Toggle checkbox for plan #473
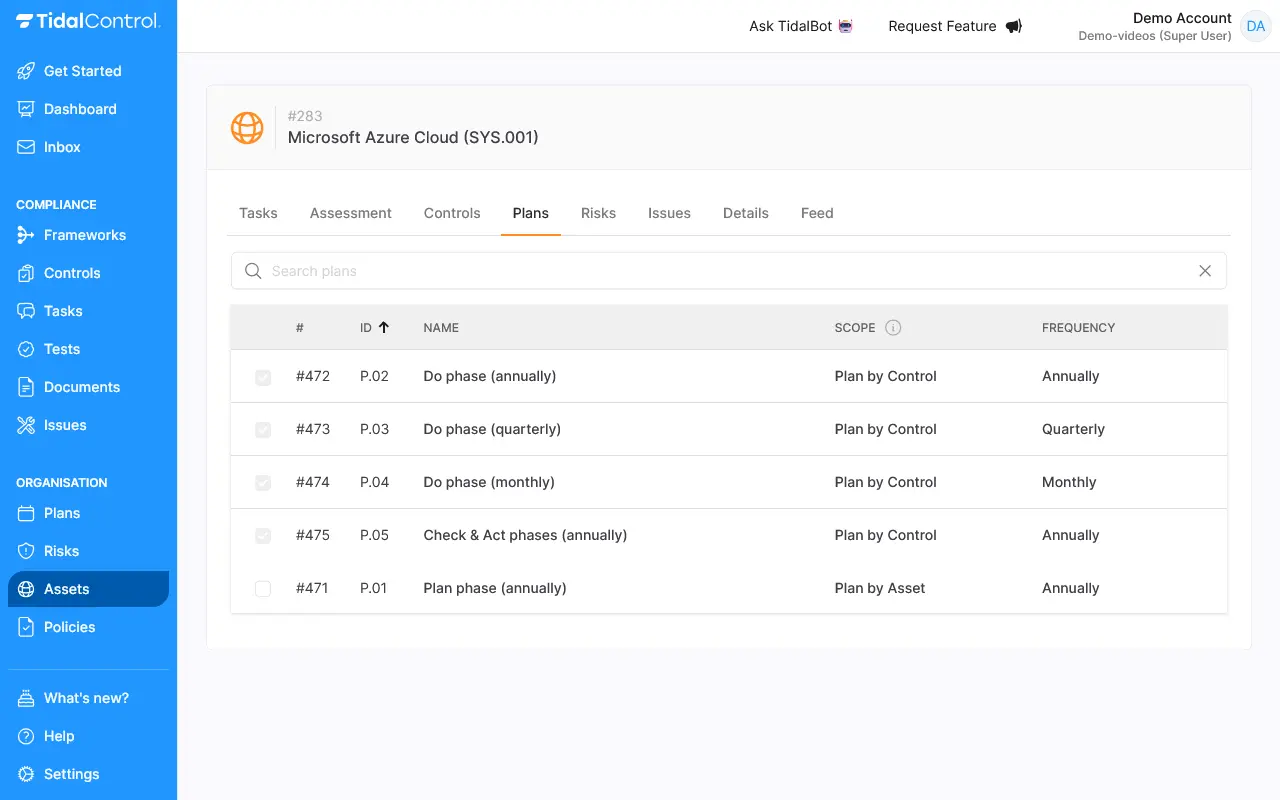This screenshot has width=1280, height=800. tap(263, 430)
